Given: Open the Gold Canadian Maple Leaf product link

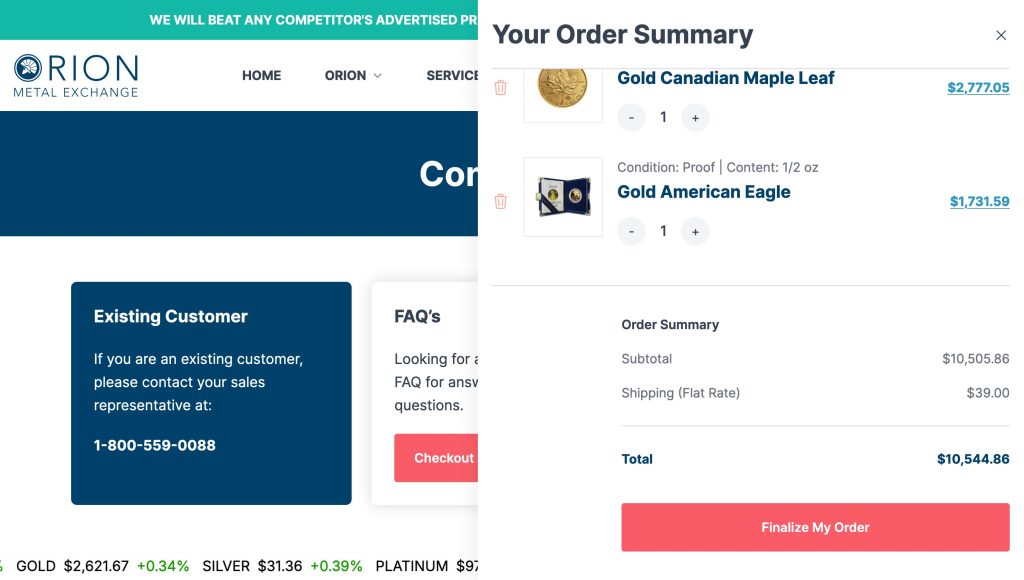Looking at the screenshot, I should [726, 78].
